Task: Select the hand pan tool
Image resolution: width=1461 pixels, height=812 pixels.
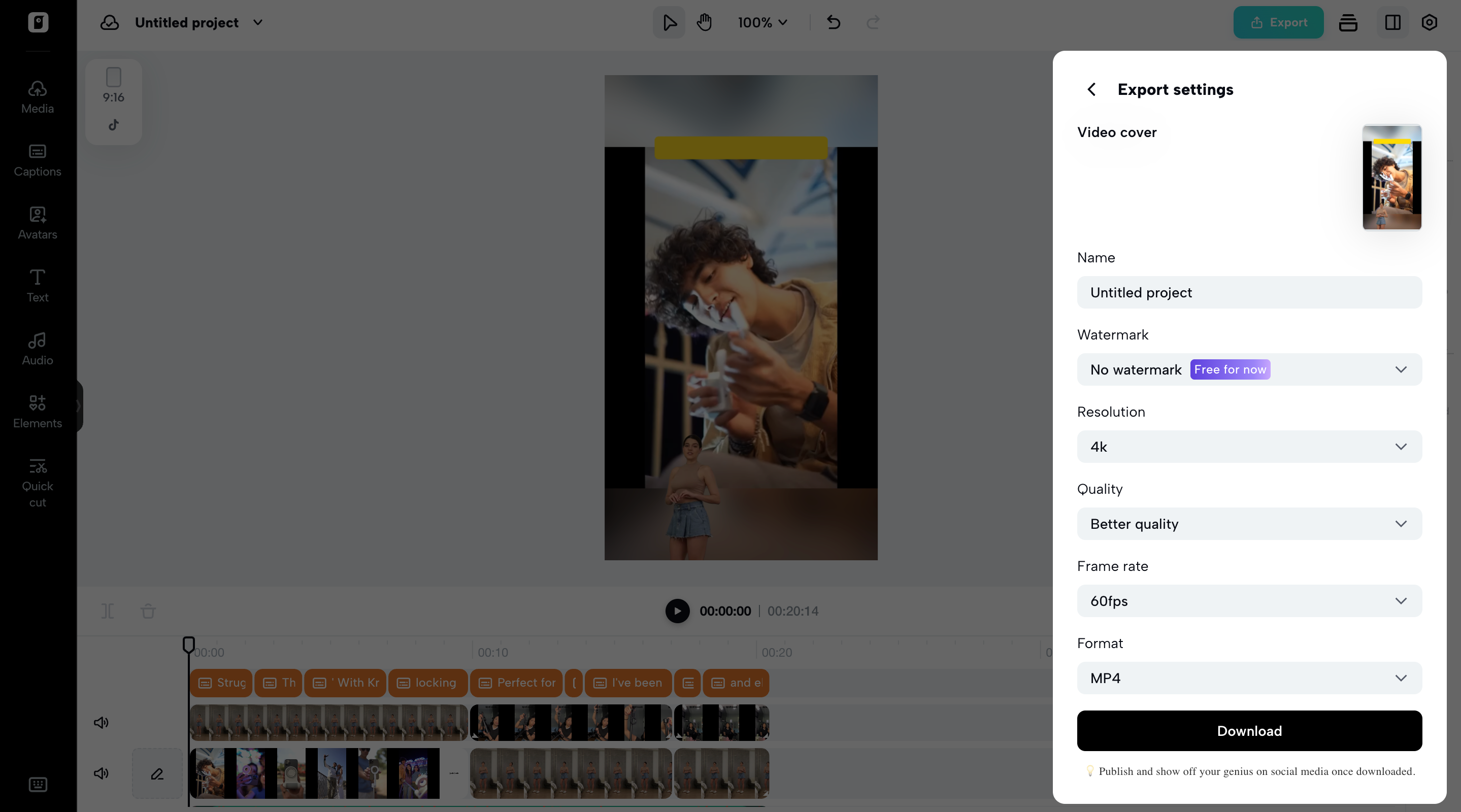Action: coord(704,23)
